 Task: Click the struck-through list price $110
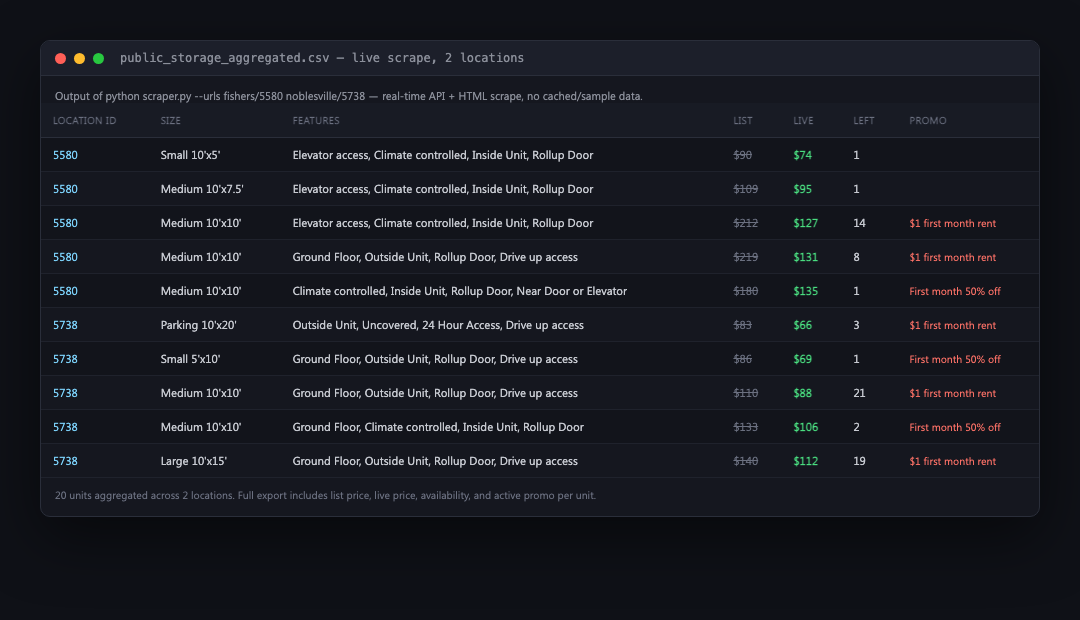(x=745, y=393)
